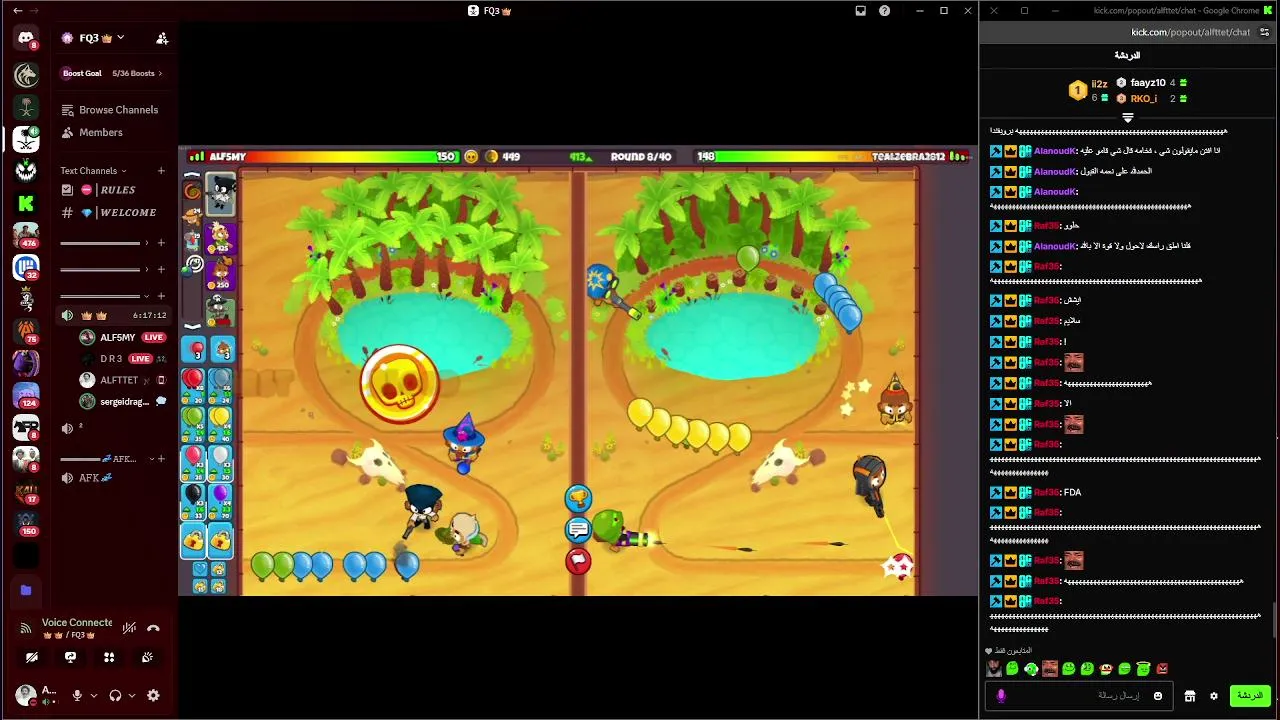Toggle noise suppression icon in voice panel
This screenshot has width=1280, height=720.
point(129,628)
